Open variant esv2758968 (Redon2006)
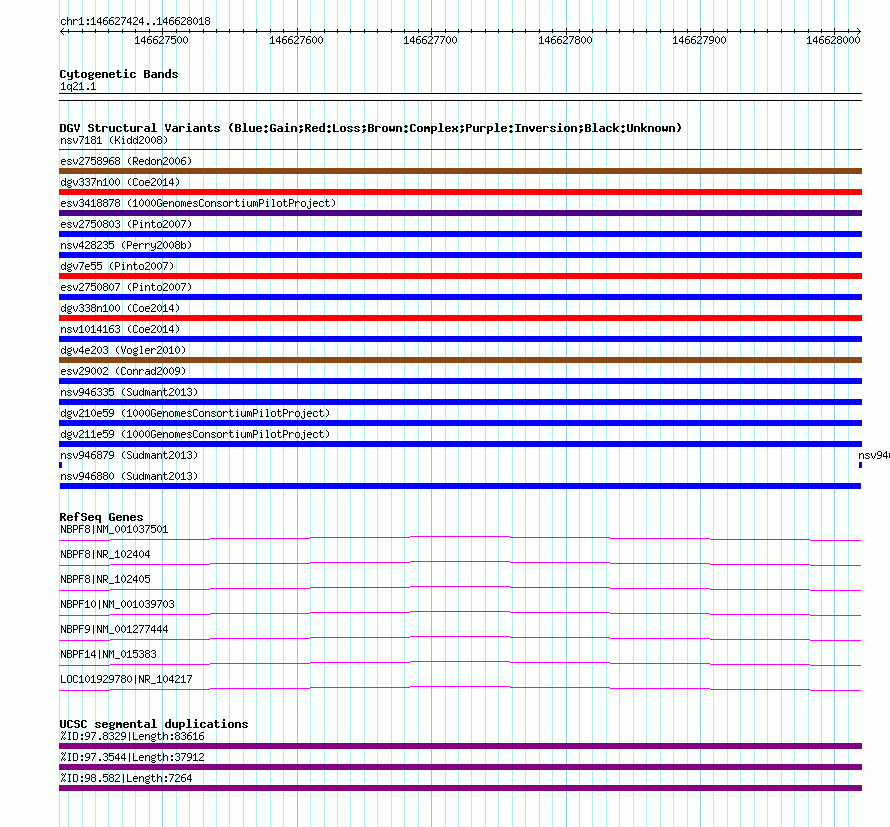This screenshot has width=890, height=827. tap(126, 161)
